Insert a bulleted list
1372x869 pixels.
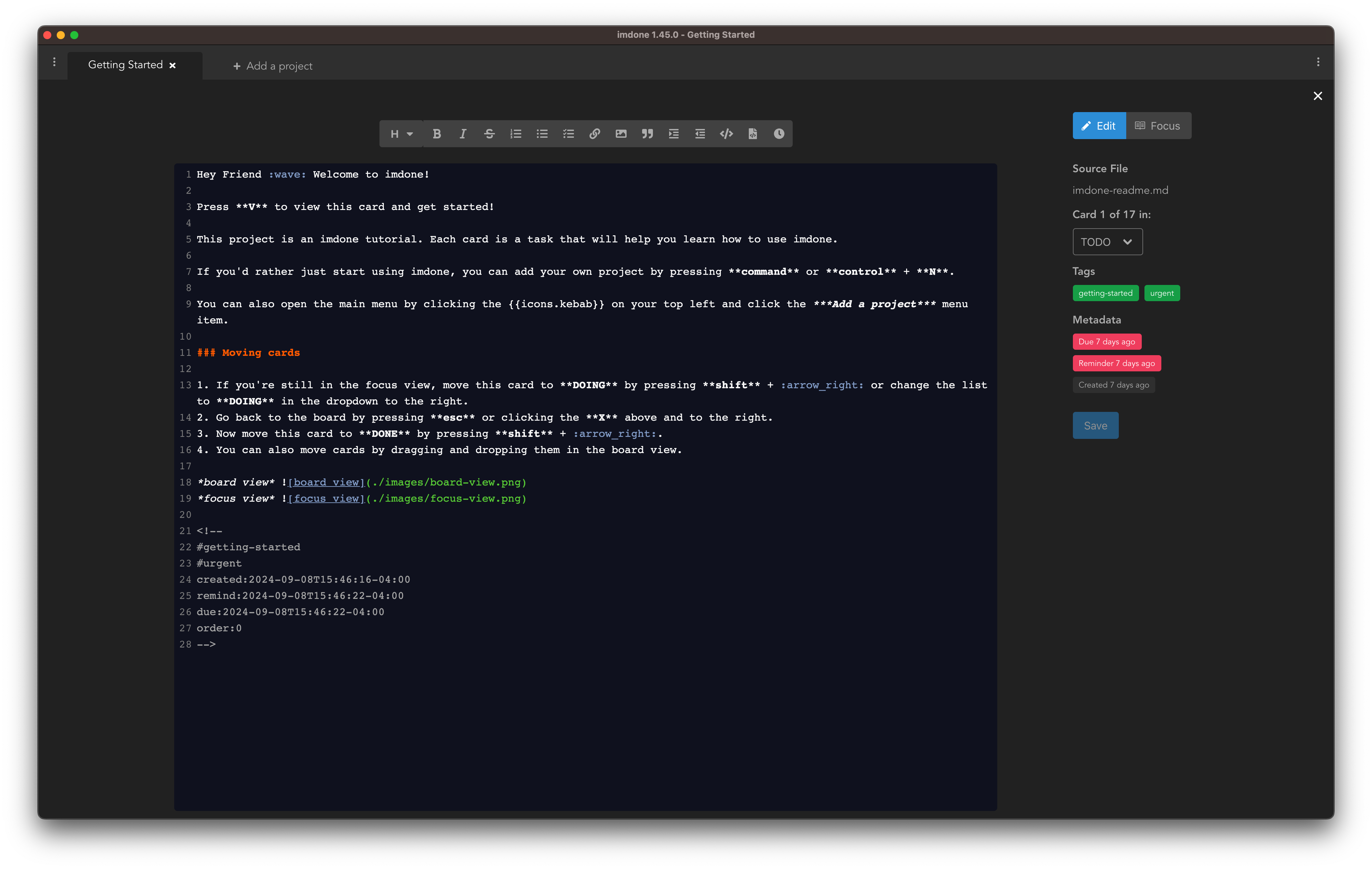[542, 134]
